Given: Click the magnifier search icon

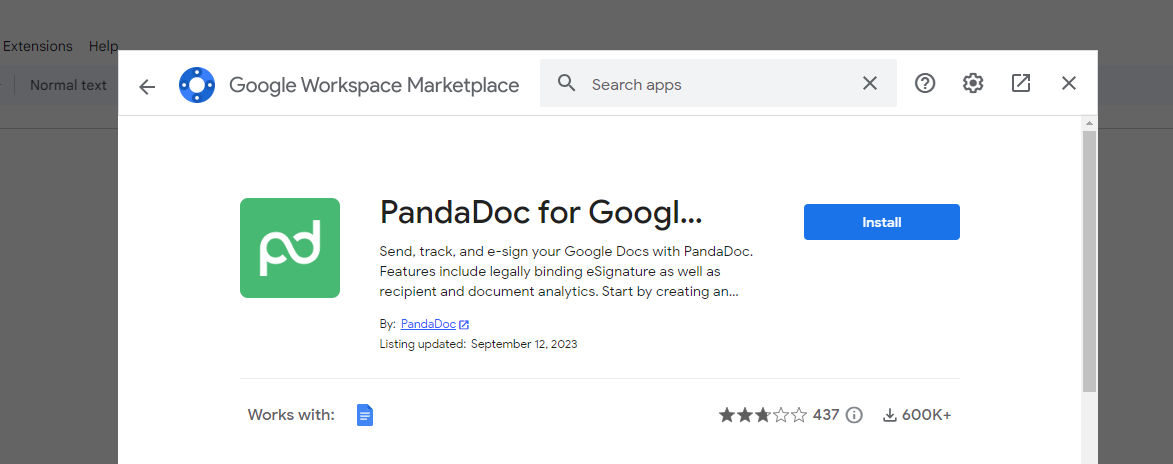Looking at the screenshot, I should (x=567, y=83).
